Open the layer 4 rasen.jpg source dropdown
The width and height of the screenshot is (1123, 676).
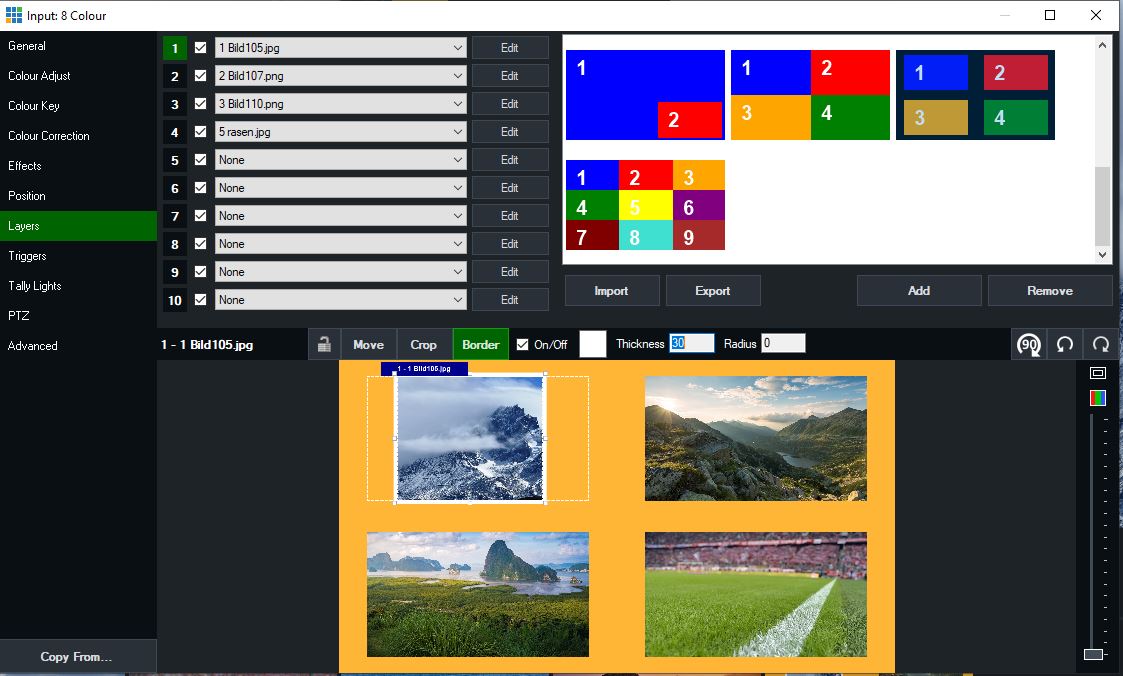[x=341, y=132]
